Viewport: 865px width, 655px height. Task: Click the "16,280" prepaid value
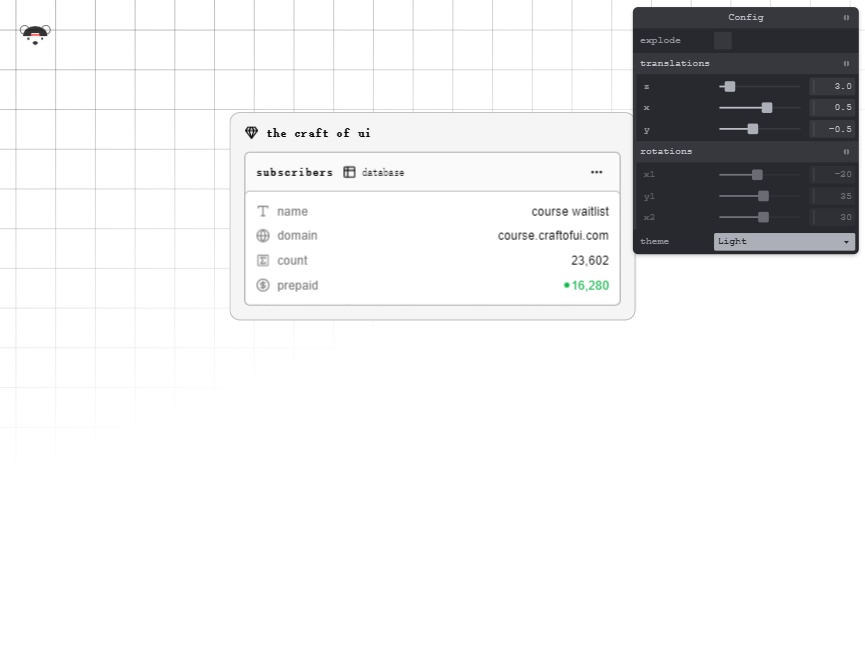coord(590,285)
